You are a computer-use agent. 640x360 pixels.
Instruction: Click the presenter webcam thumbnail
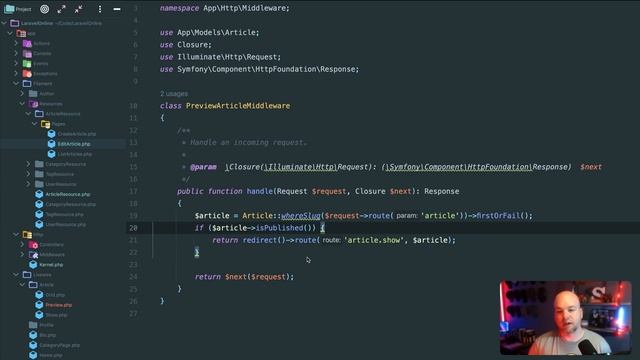click(566, 318)
